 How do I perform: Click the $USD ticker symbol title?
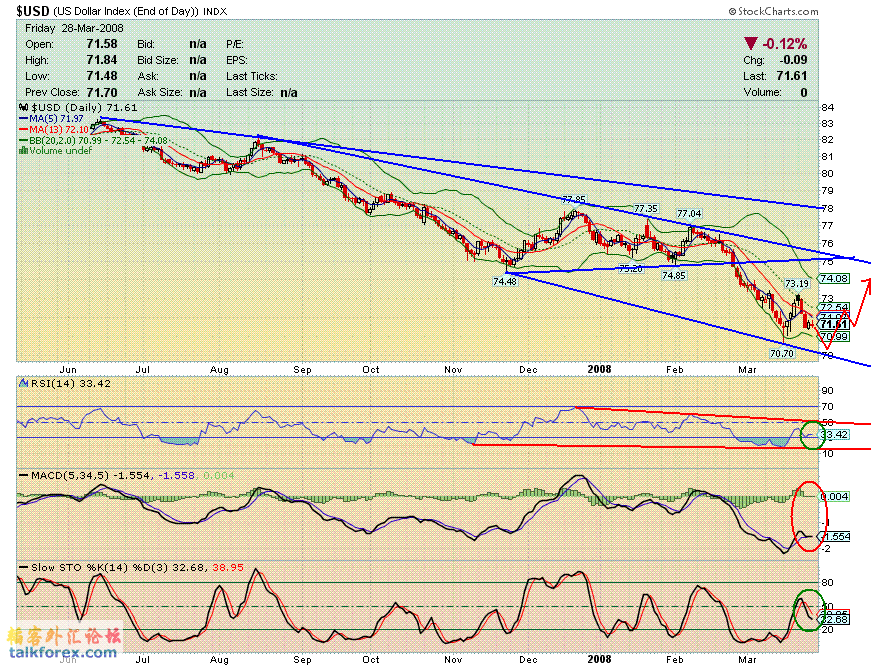pyautogui.click(x=33, y=11)
